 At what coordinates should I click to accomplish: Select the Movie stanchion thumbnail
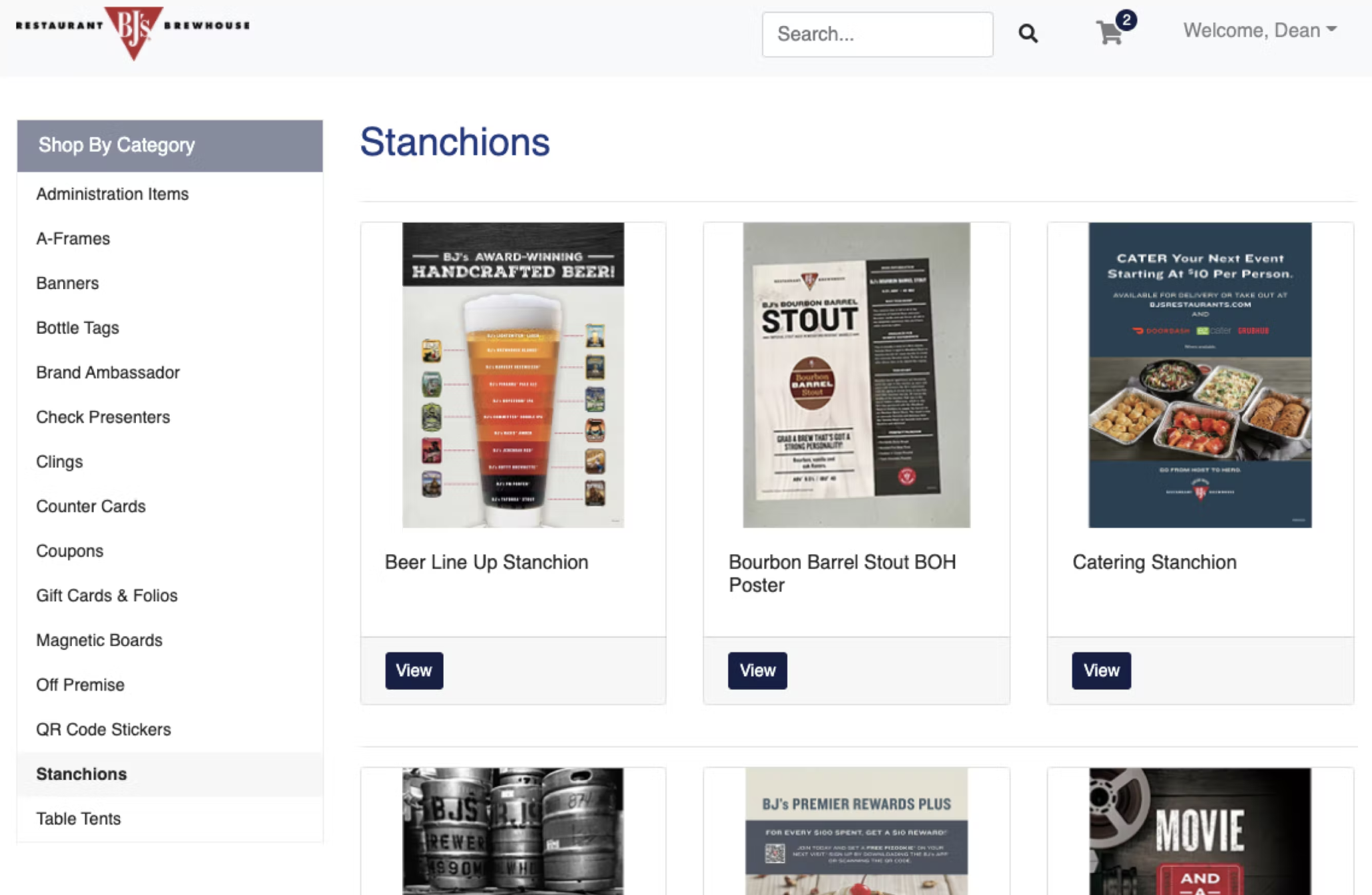1200,831
